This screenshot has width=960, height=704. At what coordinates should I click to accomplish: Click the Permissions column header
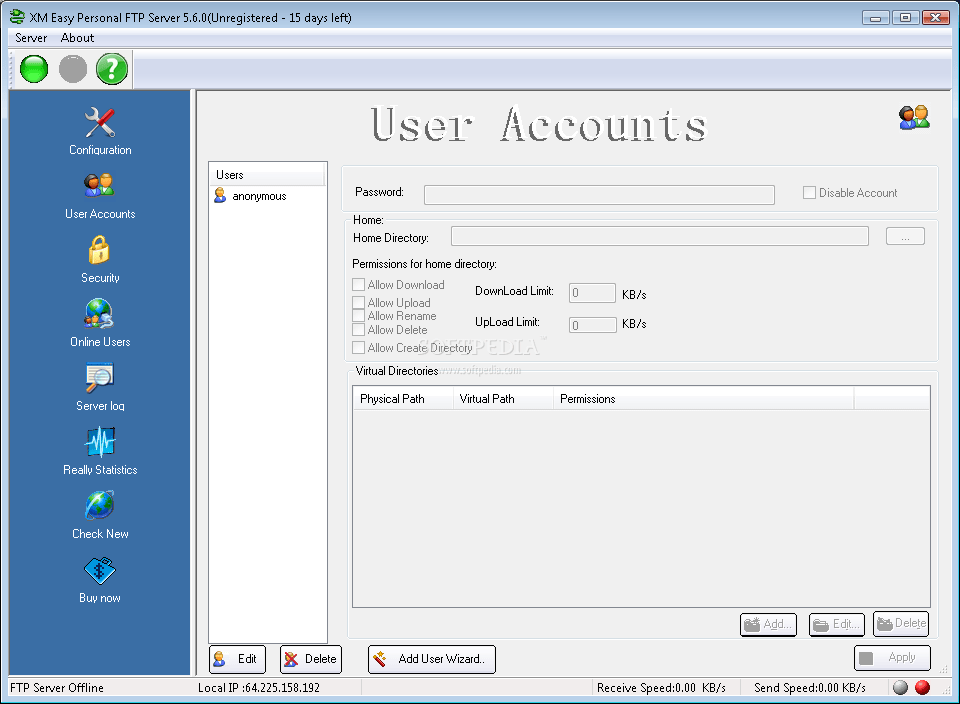click(x=703, y=399)
